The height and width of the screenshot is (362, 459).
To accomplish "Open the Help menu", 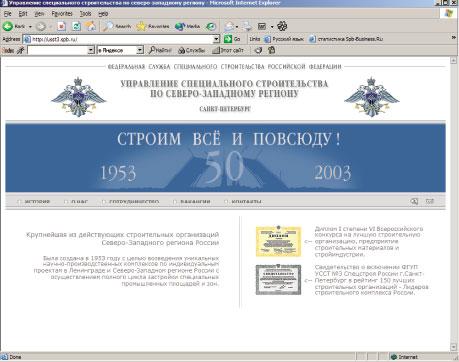I will tap(103, 14).
